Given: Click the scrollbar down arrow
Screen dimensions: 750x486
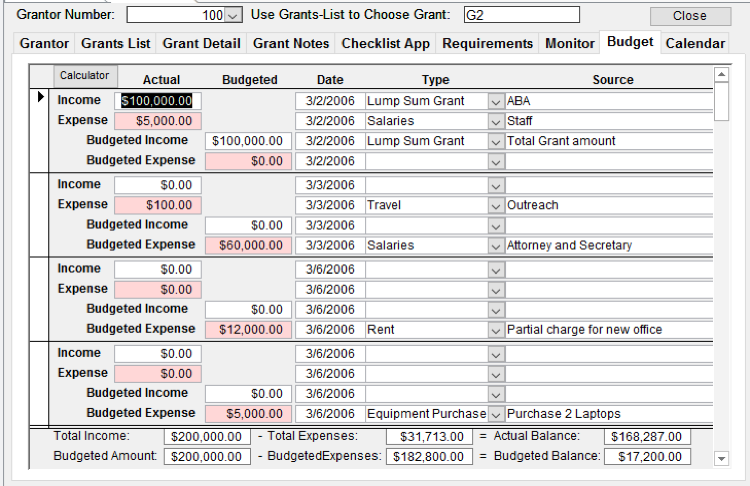Looking at the screenshot, I should click(x=721, y=459).
